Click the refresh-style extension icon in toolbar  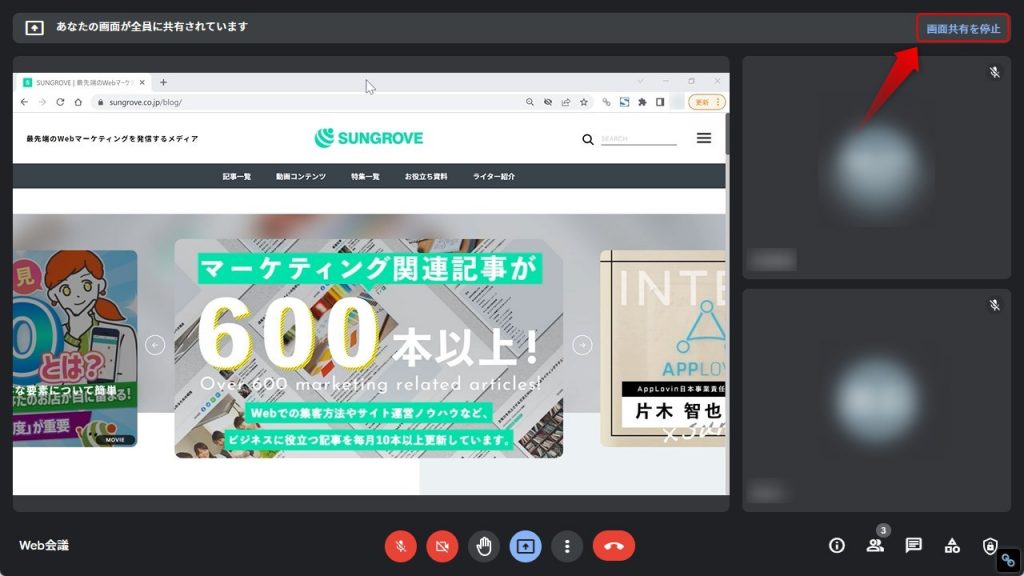tap(624, 102)
